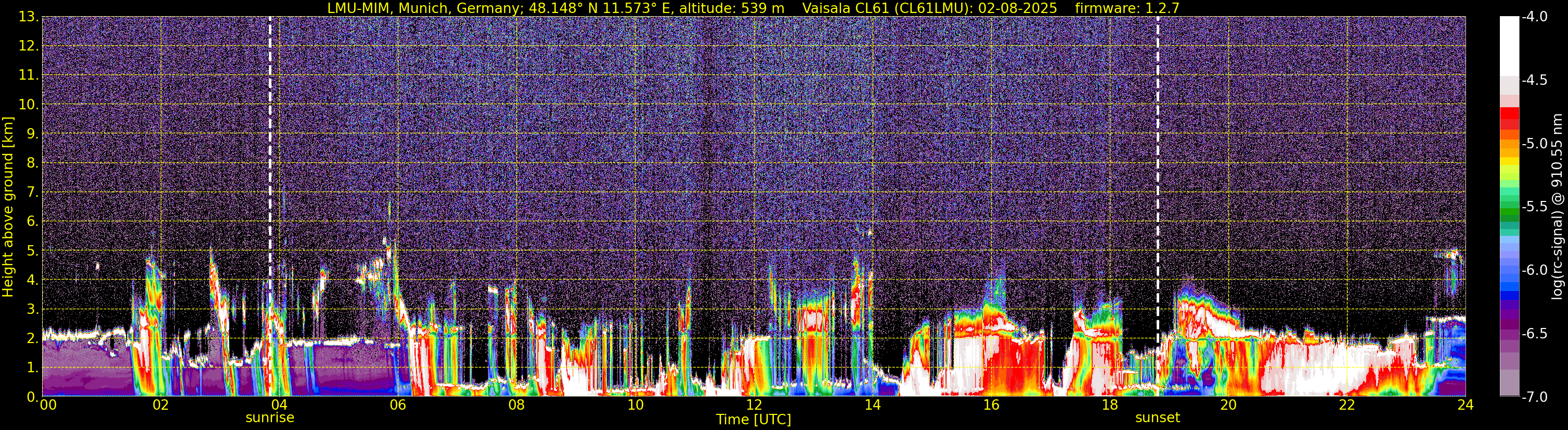1568x430 pixels.
Task: Click the height axis label "5."
Action: point(33,251)
